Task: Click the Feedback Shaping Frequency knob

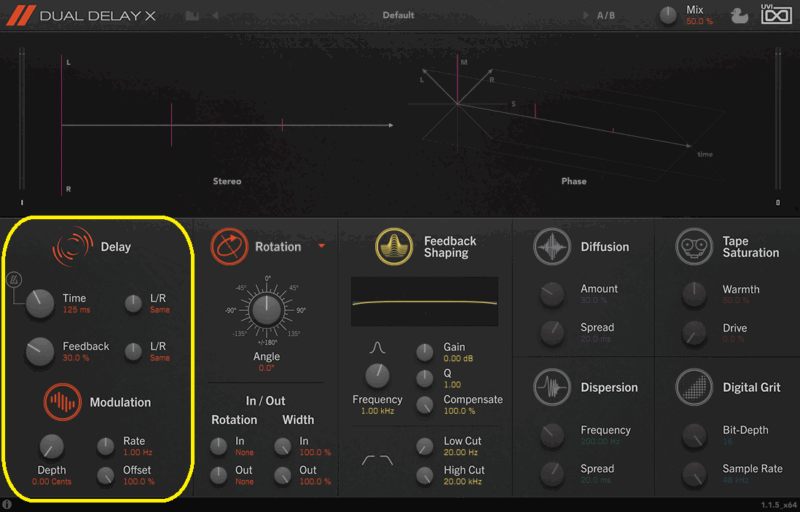Action: (378, 376)
